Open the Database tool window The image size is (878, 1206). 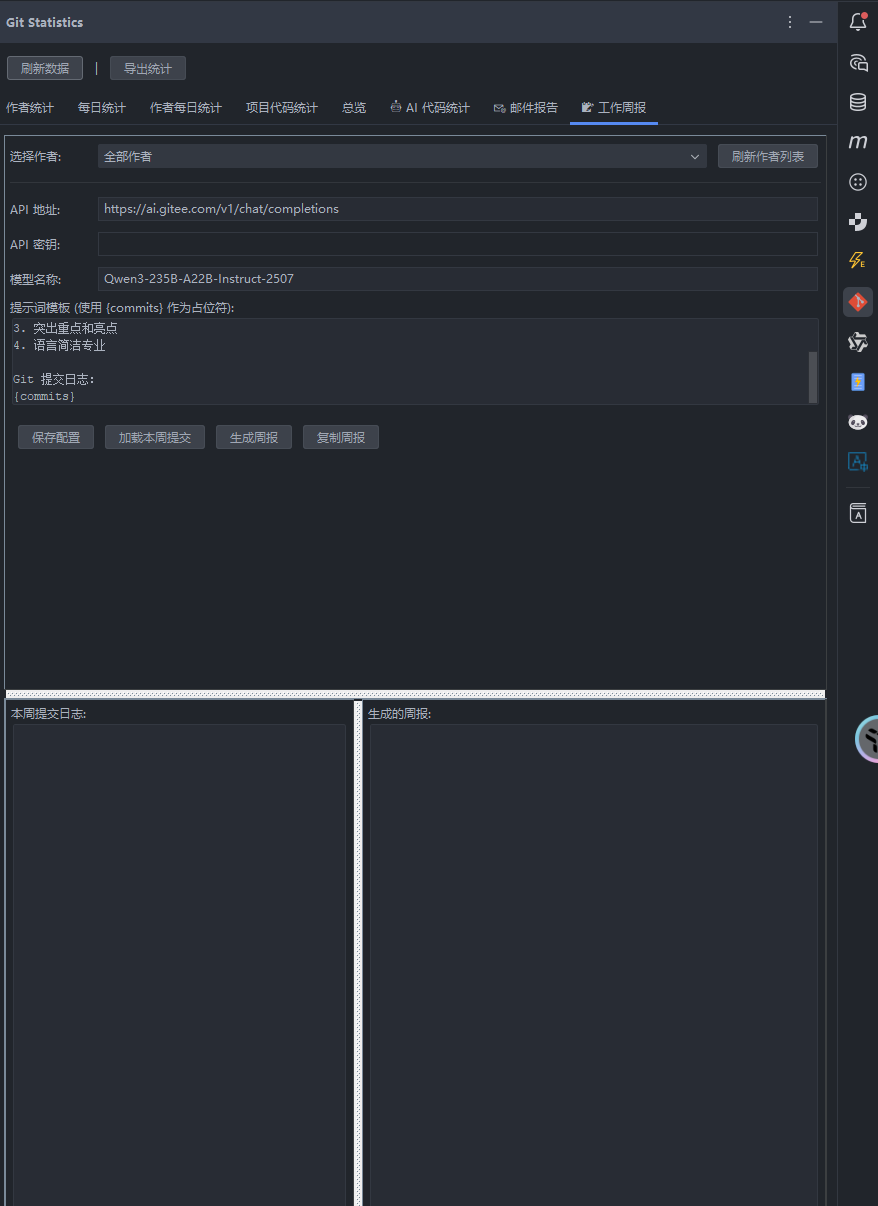(857, 102)
